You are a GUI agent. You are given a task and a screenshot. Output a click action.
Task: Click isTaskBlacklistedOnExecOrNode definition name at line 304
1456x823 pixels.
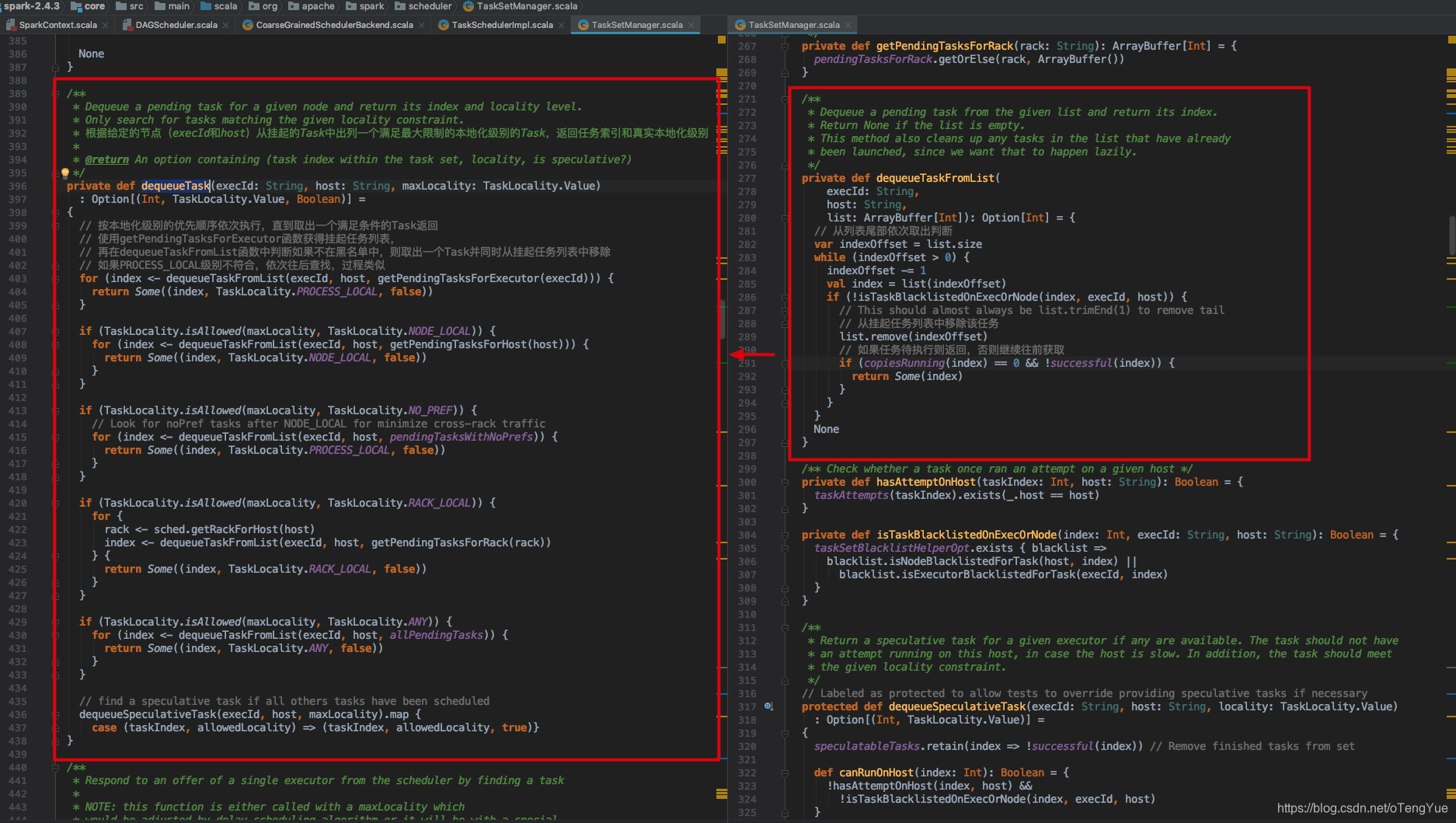[x=967, y=535]
